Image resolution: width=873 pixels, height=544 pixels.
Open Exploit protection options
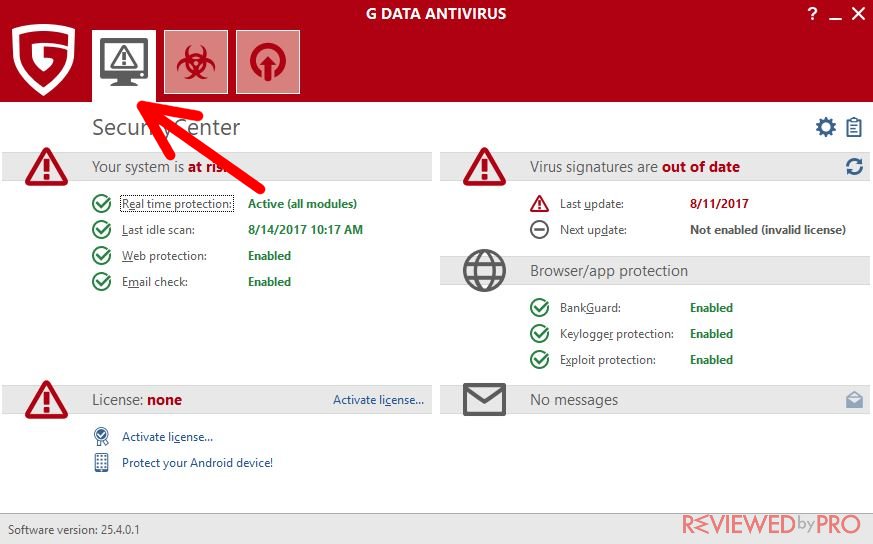(608, 360)
